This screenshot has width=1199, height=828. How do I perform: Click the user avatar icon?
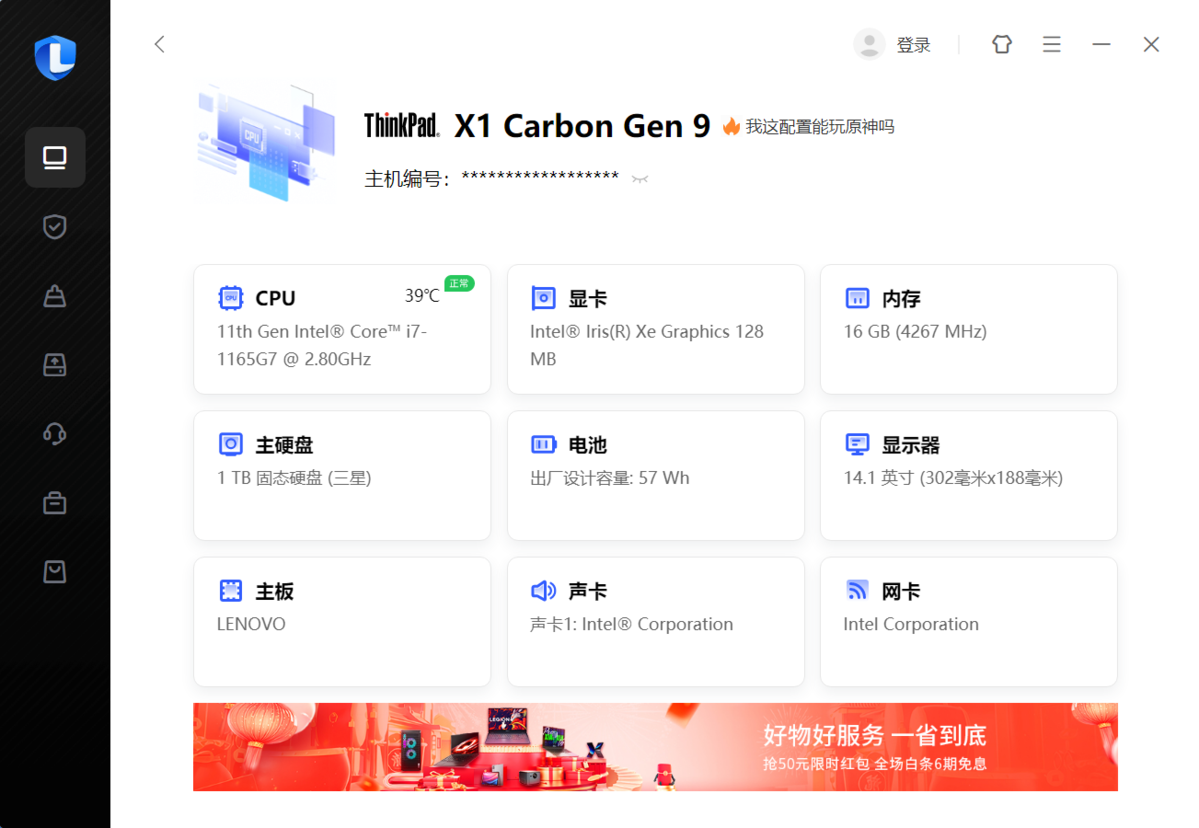869,44
